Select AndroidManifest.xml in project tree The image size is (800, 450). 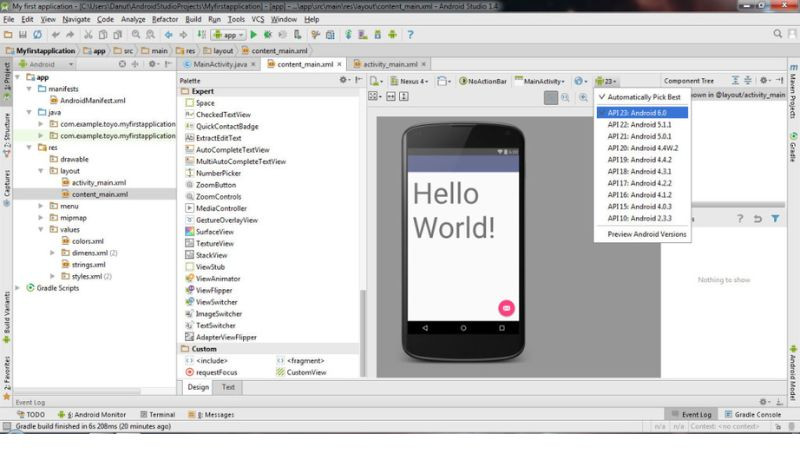click(87, 101)
